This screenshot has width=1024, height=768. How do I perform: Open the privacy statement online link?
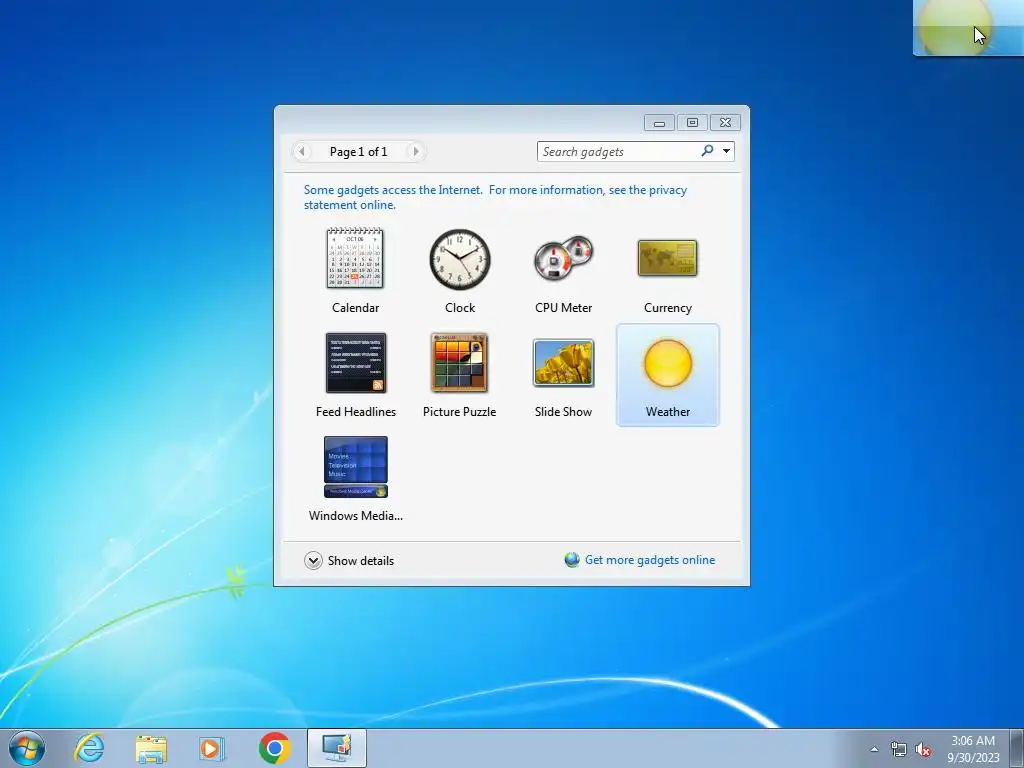(495, 197)
